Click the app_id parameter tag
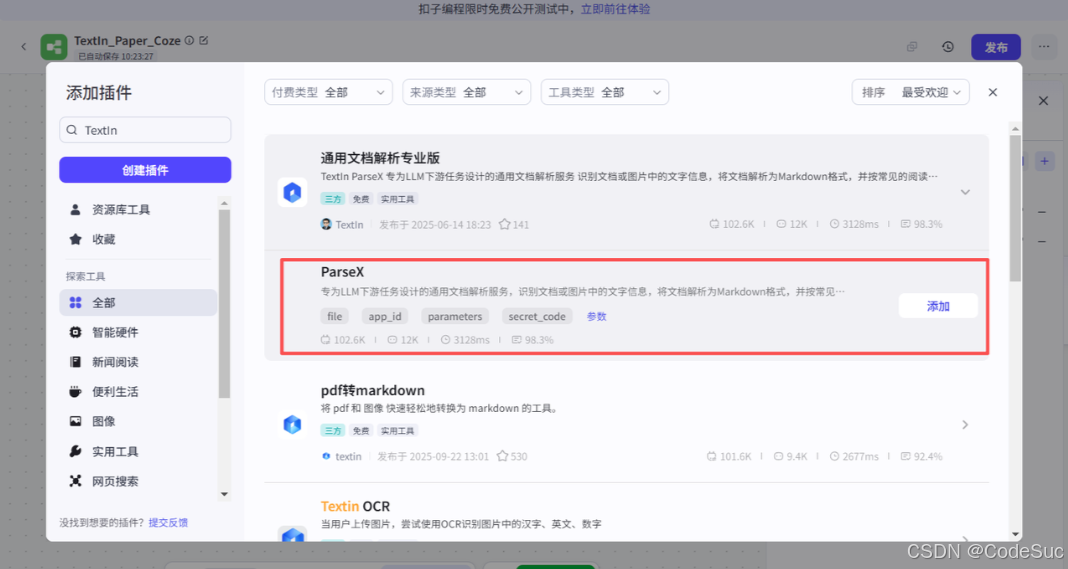This screenshot has width=1068, height=569. tap(385, 316)
